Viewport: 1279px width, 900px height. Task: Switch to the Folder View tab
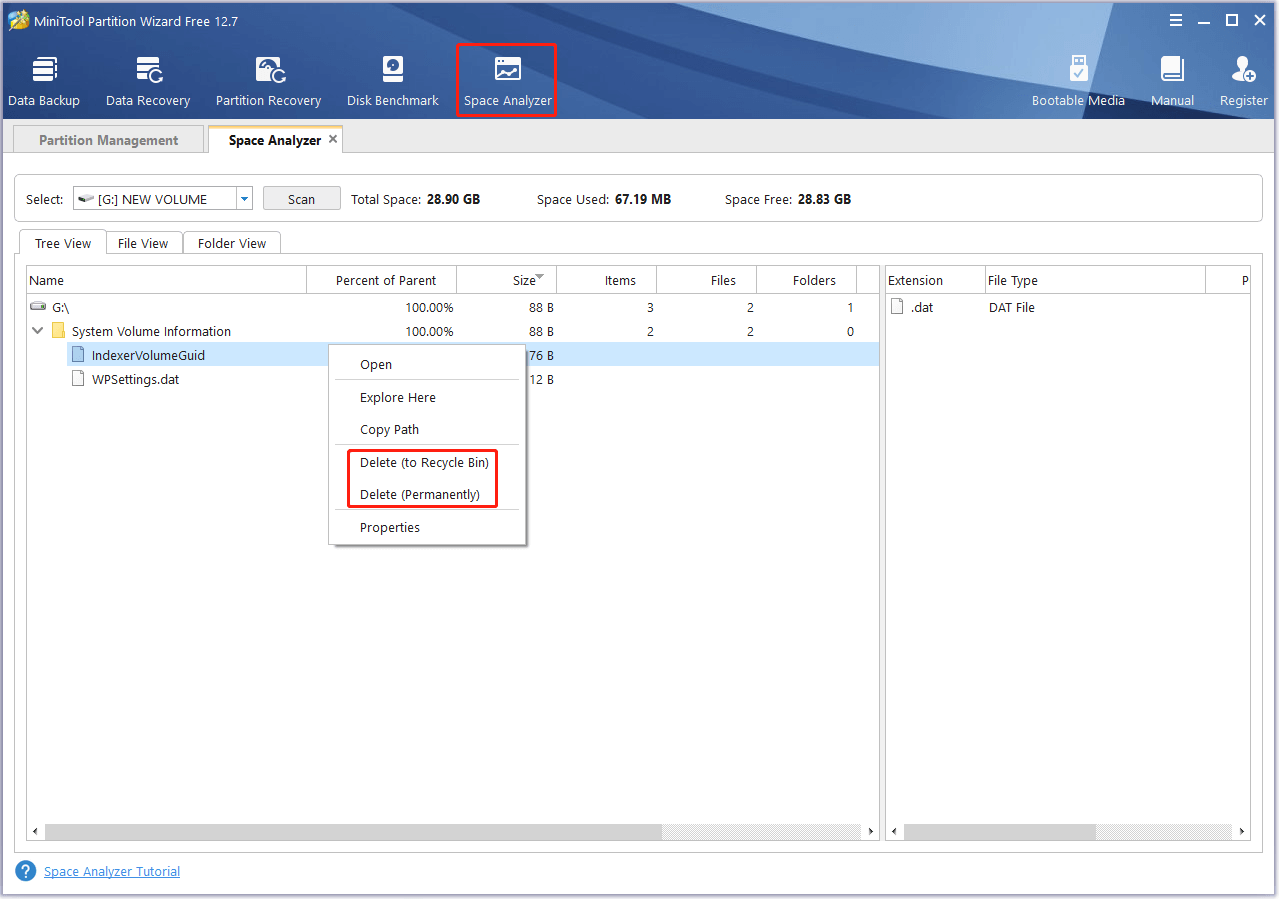pyautogui.click(x=232, y=243)
